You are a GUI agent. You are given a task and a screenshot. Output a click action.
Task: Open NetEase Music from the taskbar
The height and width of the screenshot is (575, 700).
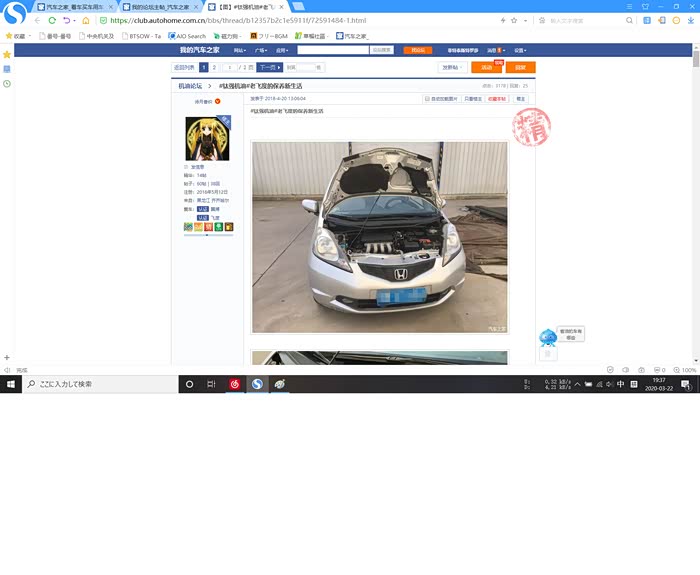[x=236, y=384]
